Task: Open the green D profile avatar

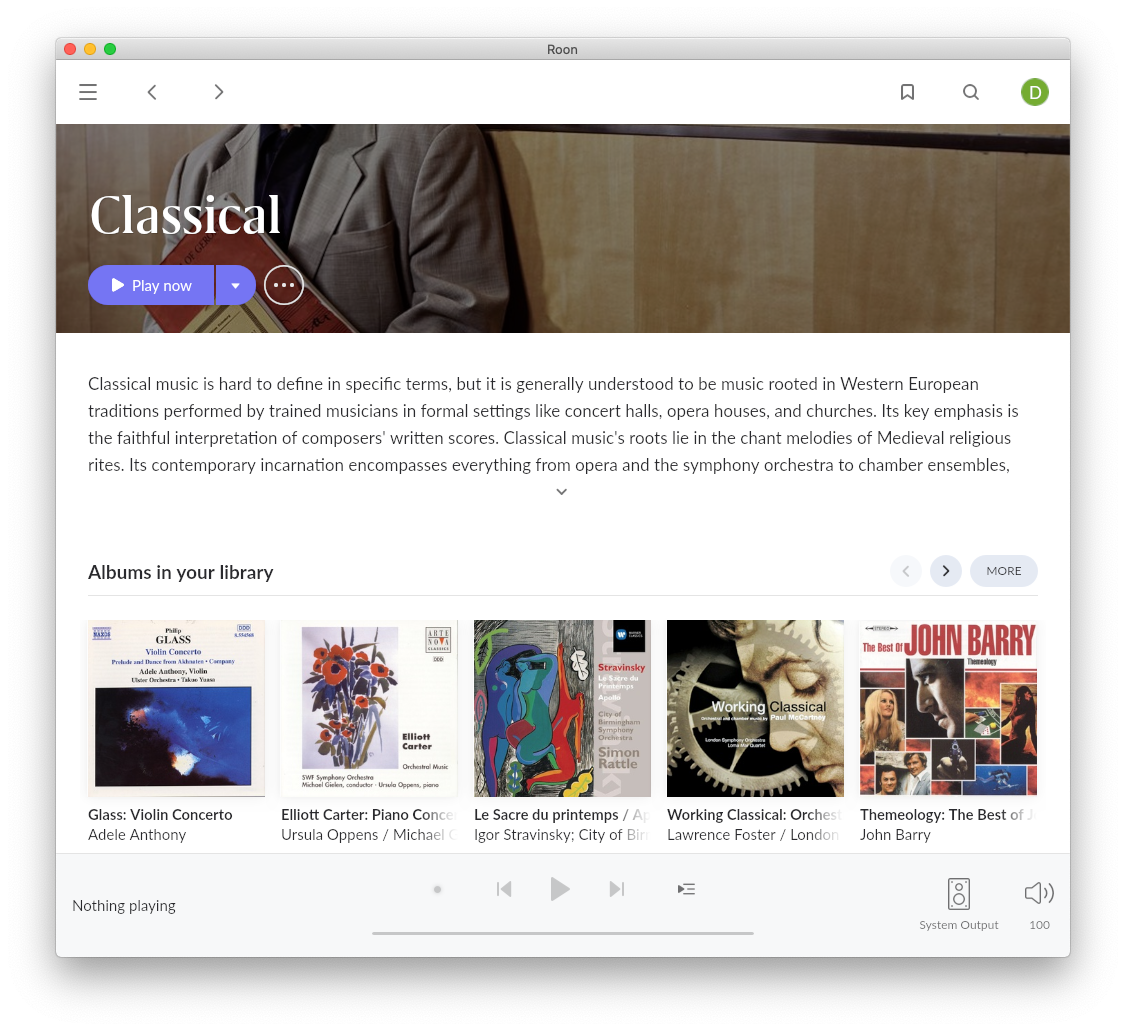Action: 1035,92
